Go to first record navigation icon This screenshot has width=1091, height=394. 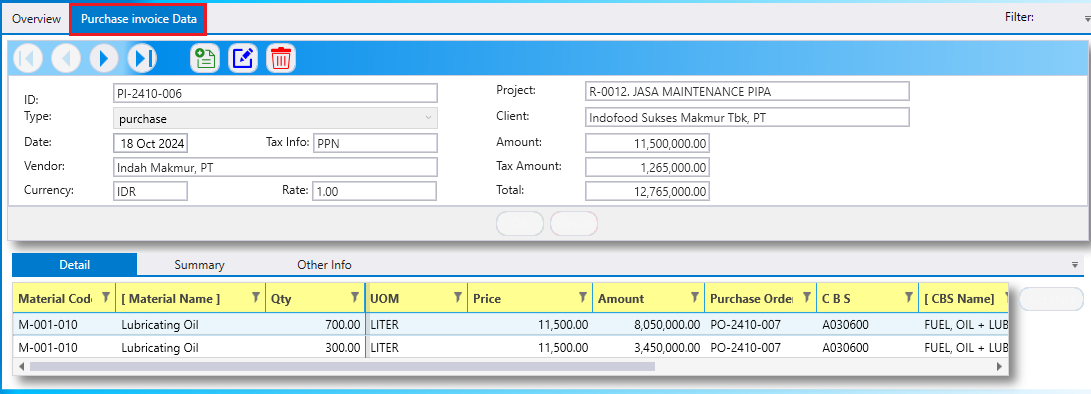(x=28, y=58)
